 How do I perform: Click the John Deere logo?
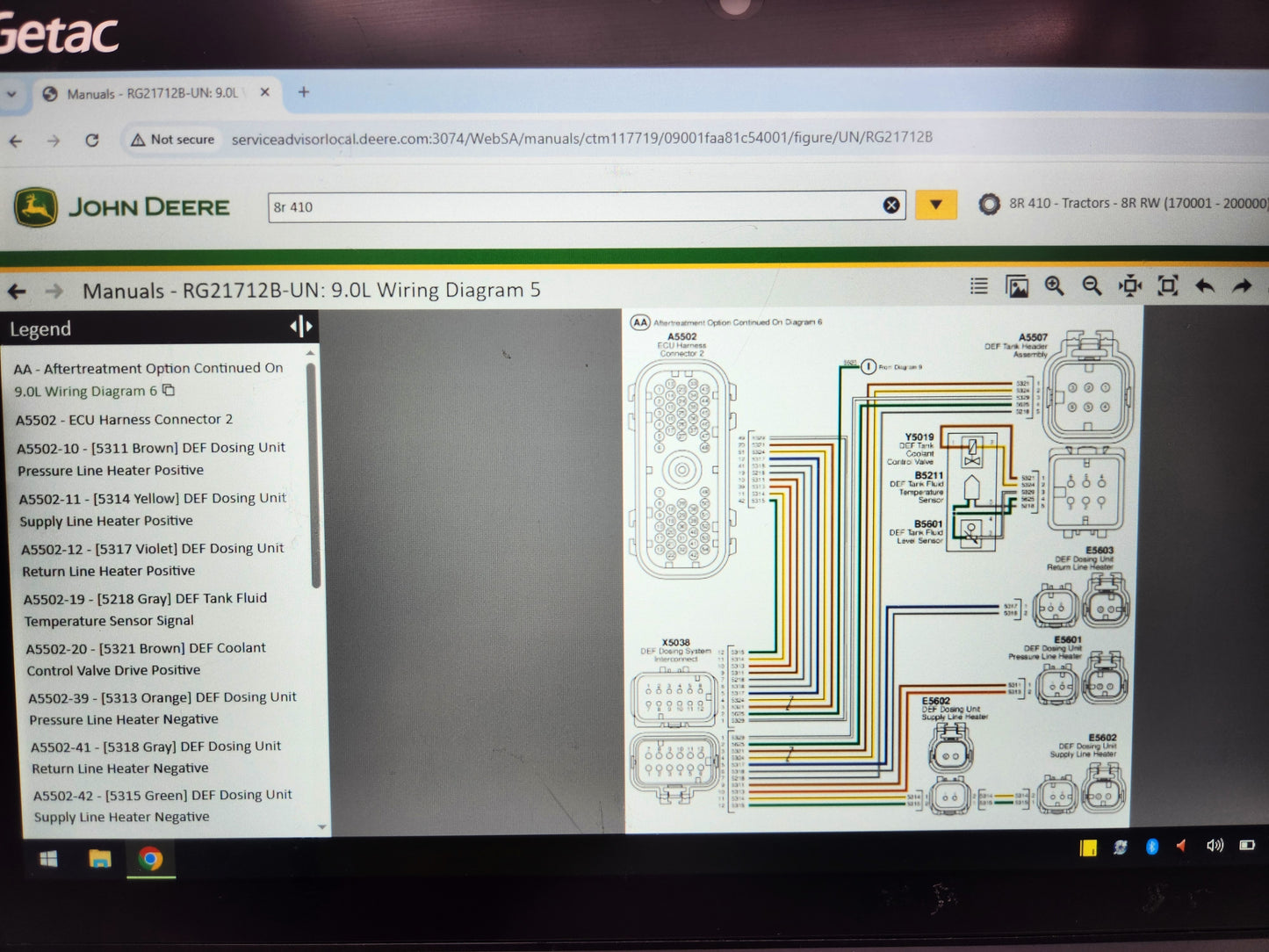pos(122,208)
